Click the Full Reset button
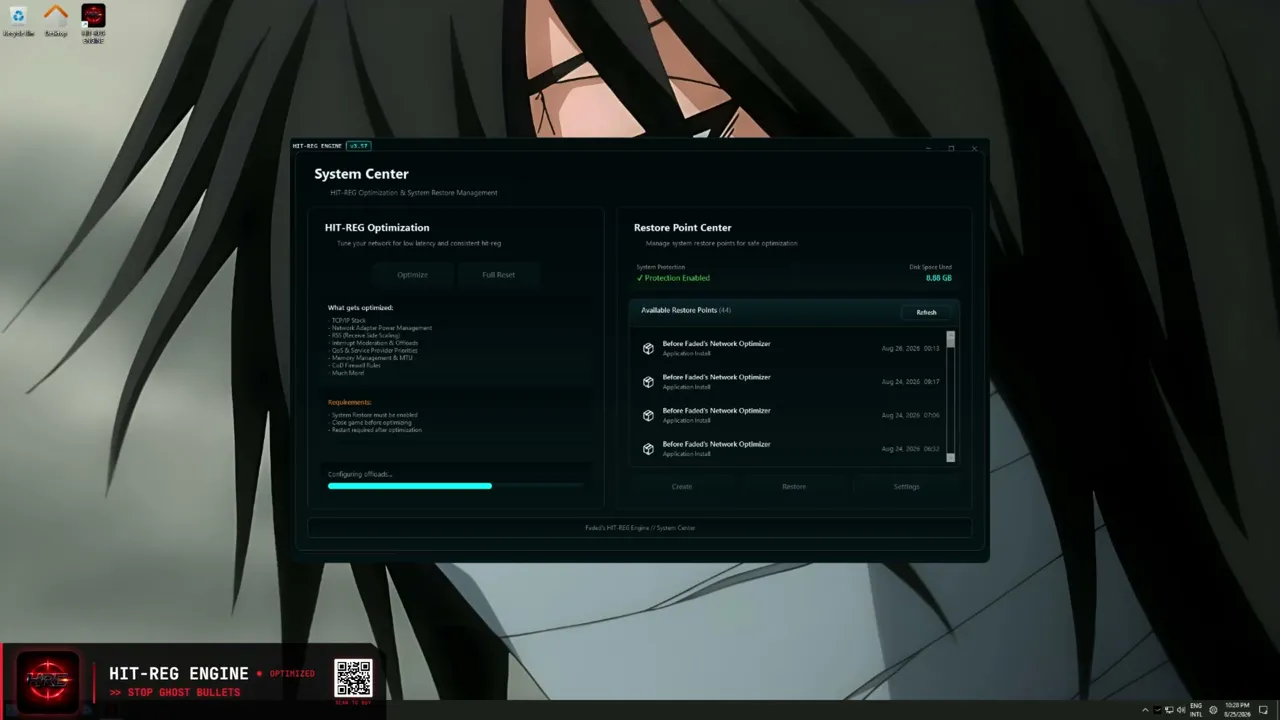The image size is (1280, 720). (x=498, y=275)
